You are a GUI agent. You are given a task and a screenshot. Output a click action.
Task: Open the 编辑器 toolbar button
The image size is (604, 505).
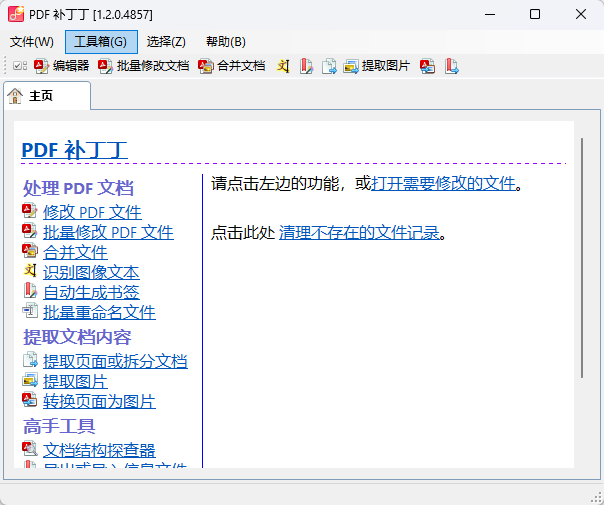(x=61, y=66)
